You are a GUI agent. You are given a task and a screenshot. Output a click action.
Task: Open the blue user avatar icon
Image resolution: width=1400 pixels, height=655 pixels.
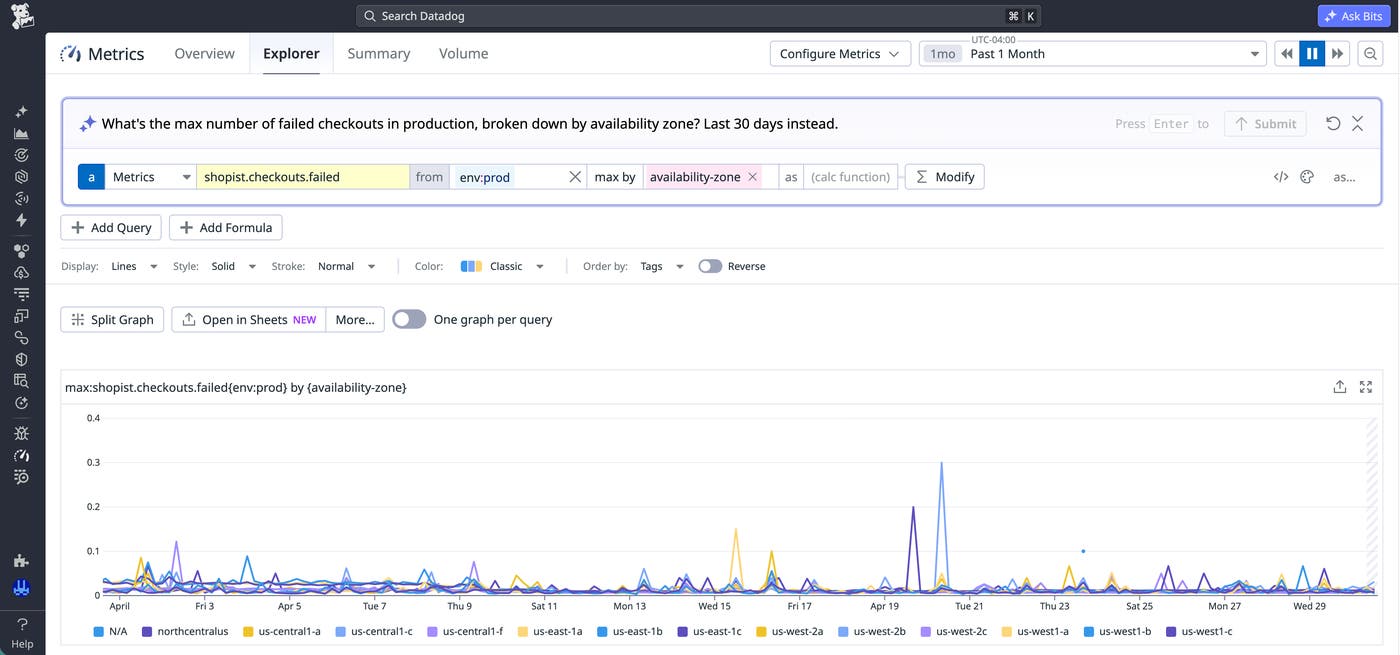pos(22,589)
